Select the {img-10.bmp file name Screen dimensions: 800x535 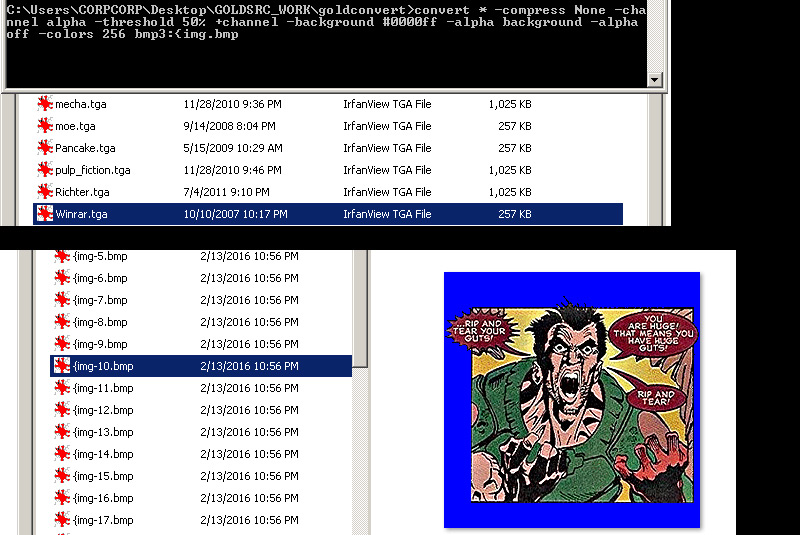(x=103, y=366)
